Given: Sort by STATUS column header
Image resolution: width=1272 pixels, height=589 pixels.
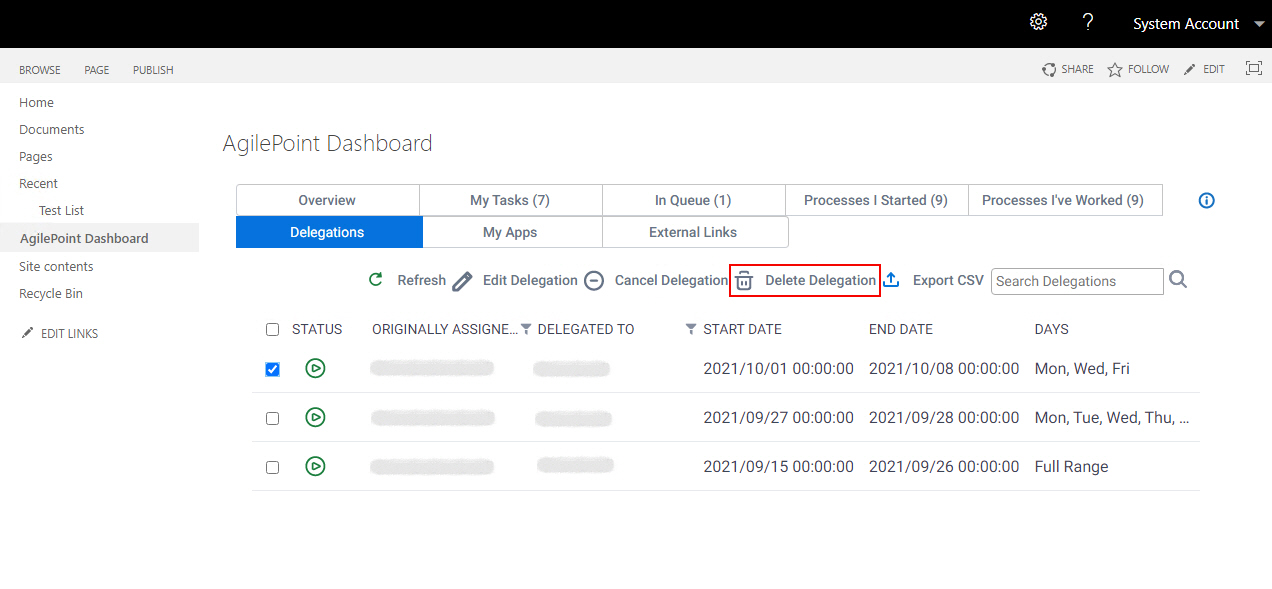Looking at the screenshot, I should pos(317,329).
